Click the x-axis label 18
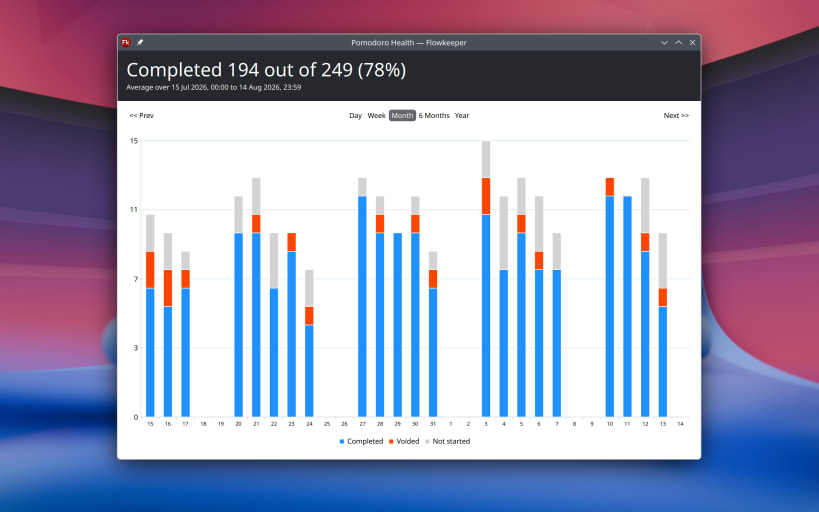Image resolution: width=819 pixels, height=512 pixels. pos(203,424)
